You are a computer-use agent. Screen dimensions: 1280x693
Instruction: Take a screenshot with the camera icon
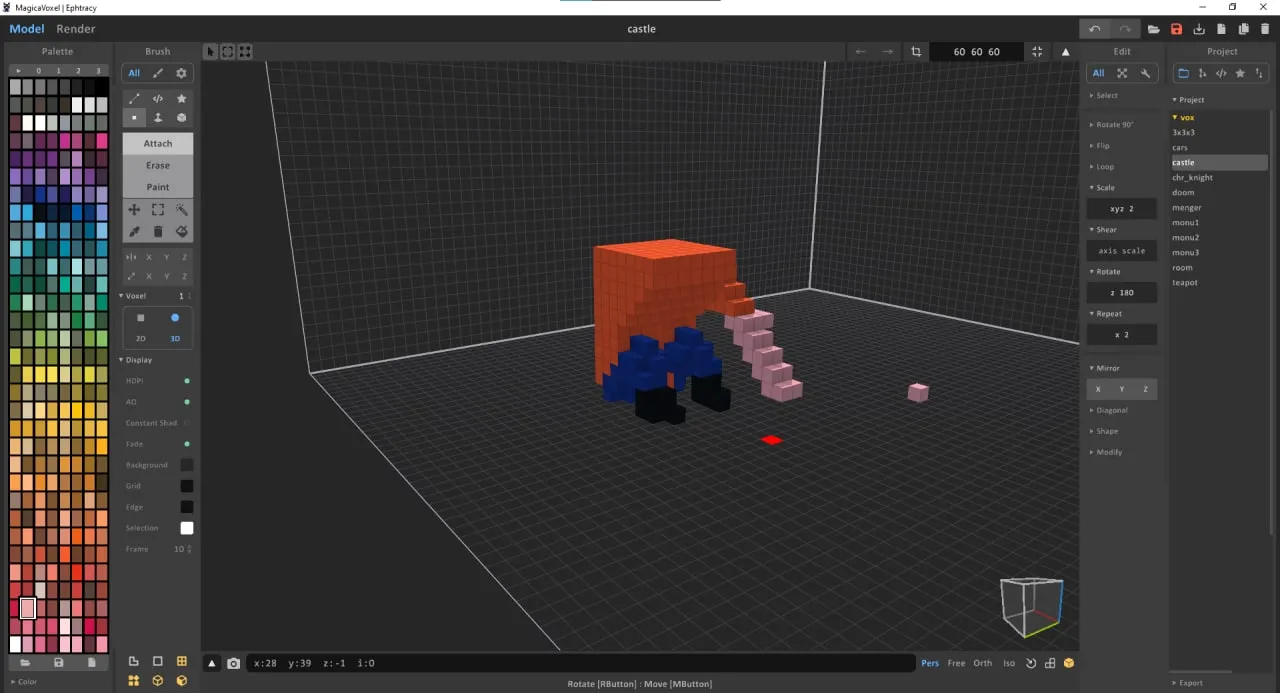tap(233, 662)
